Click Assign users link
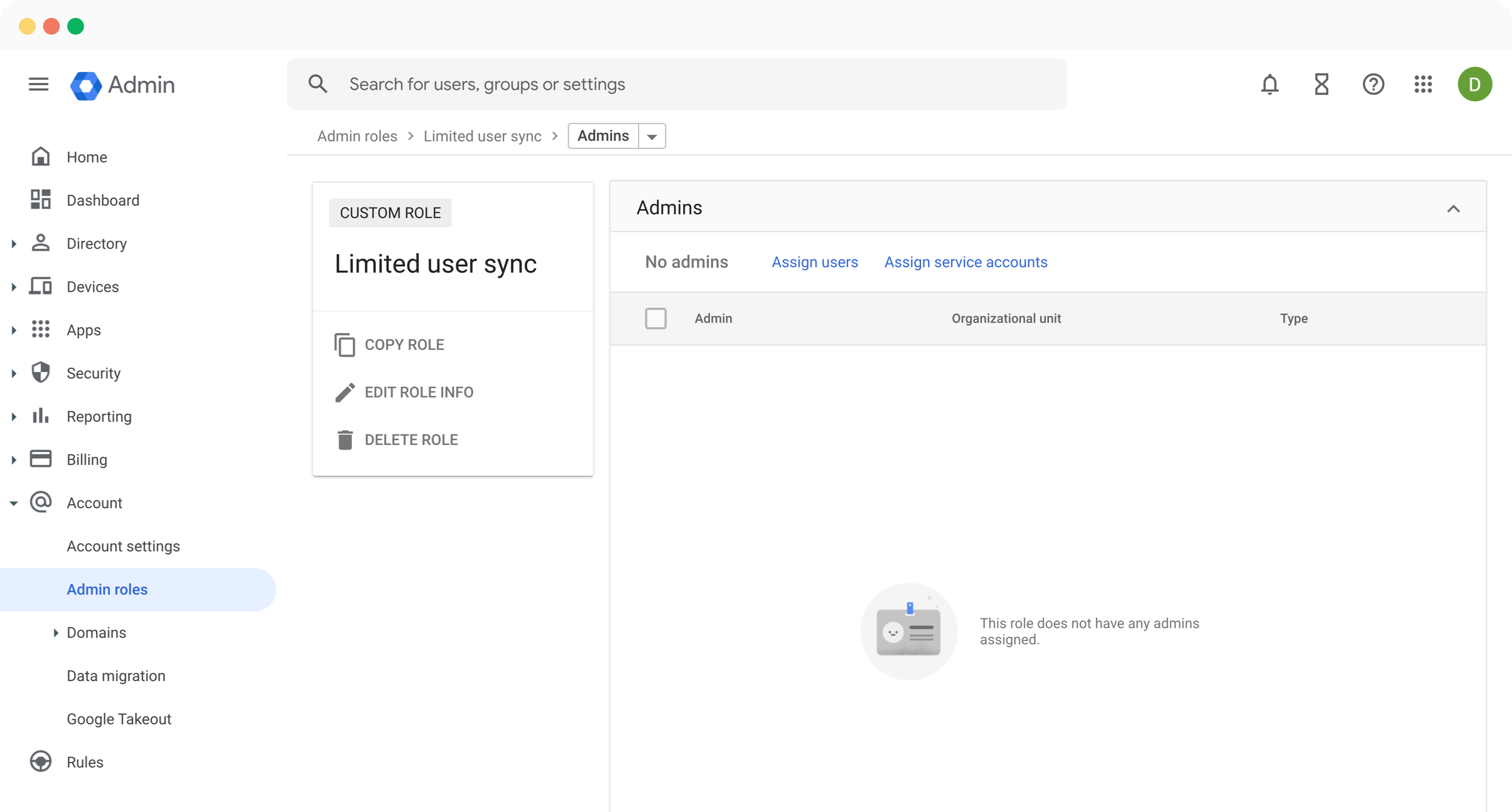 click(x=815, y=262)
